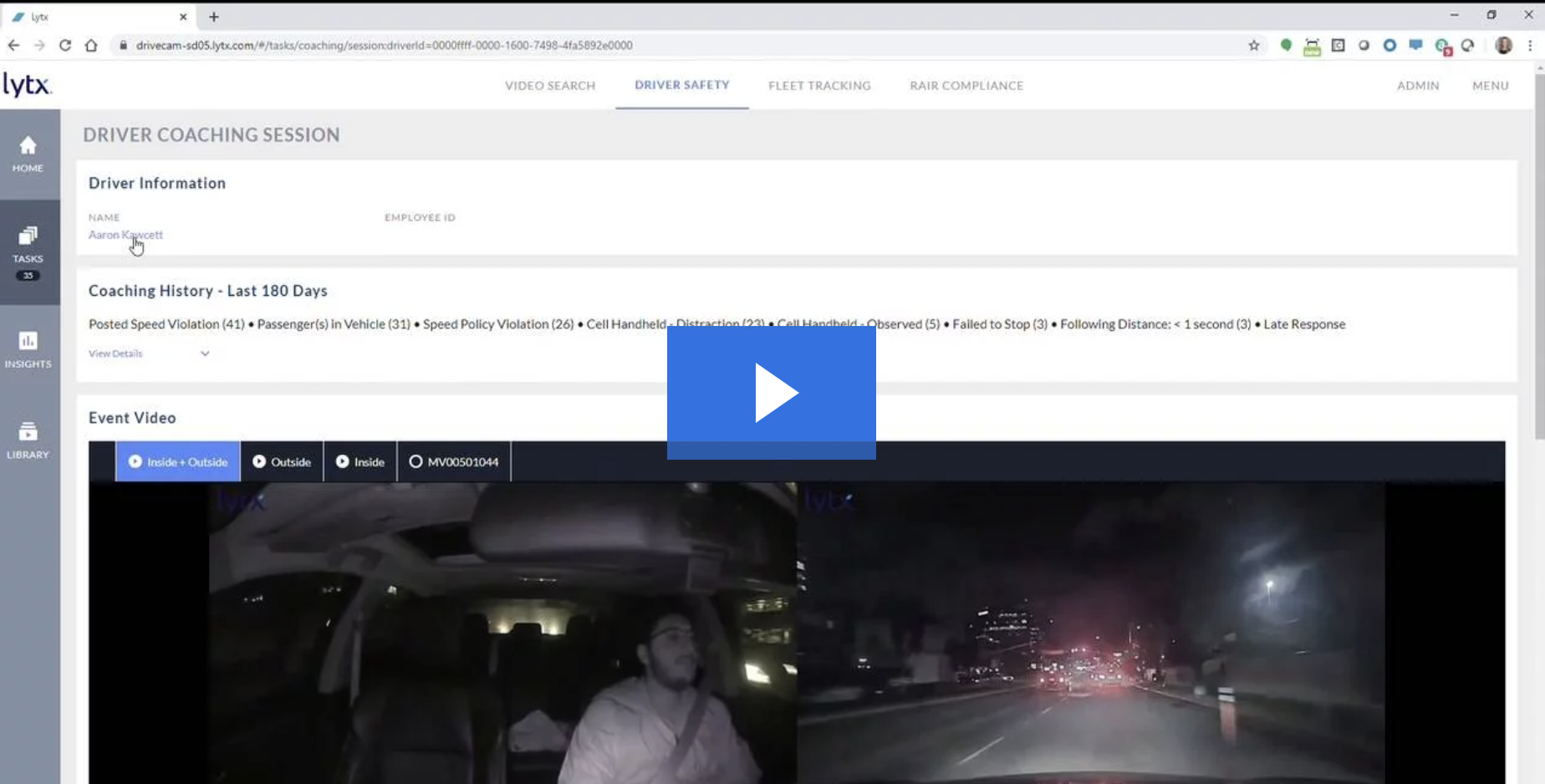1545x784 pixels.
Task: Go to Fleet Tracking tab
Action: (819, 85)
